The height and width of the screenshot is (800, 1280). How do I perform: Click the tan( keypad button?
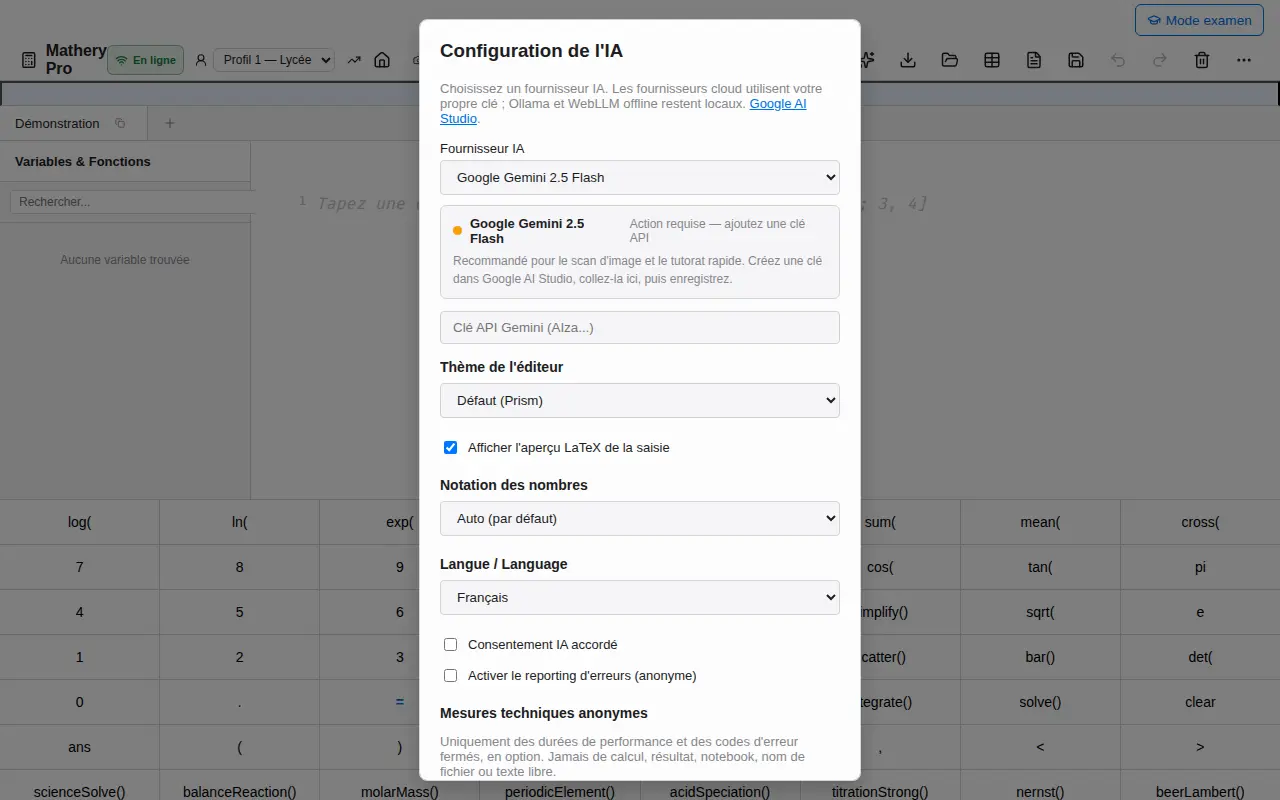pos(1040,567)
